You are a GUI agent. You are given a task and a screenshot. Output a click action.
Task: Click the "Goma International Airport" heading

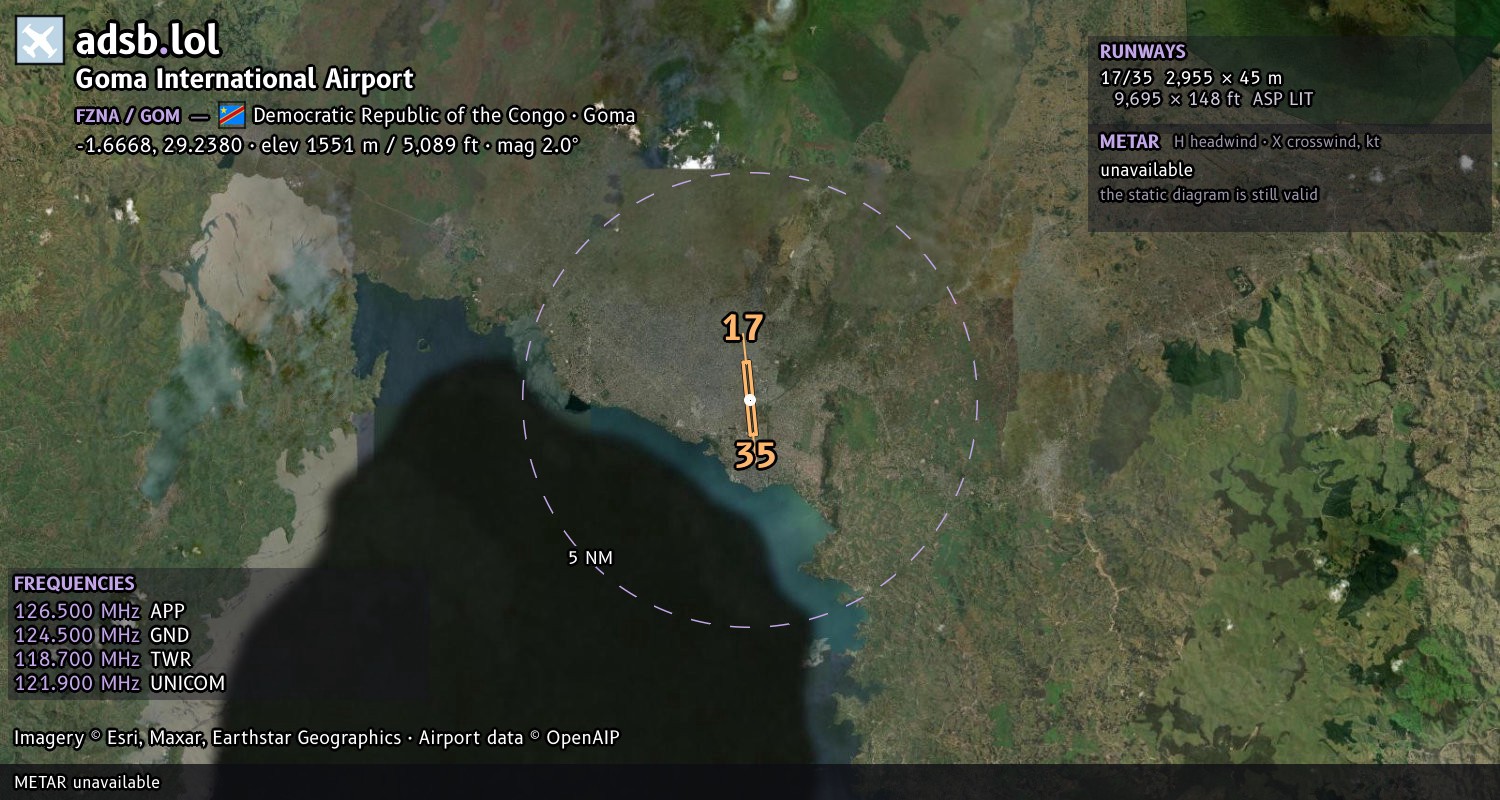(x=245, y=79)
